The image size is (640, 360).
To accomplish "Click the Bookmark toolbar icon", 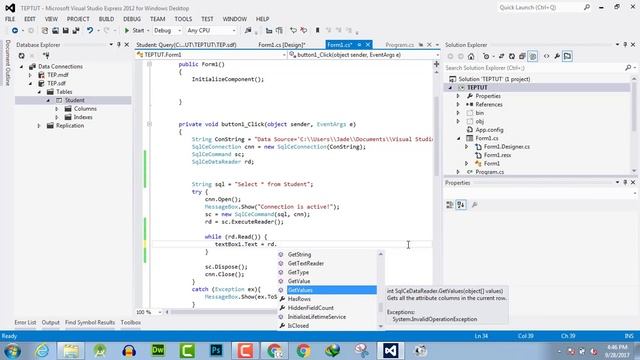I will [x=318, y=31].
